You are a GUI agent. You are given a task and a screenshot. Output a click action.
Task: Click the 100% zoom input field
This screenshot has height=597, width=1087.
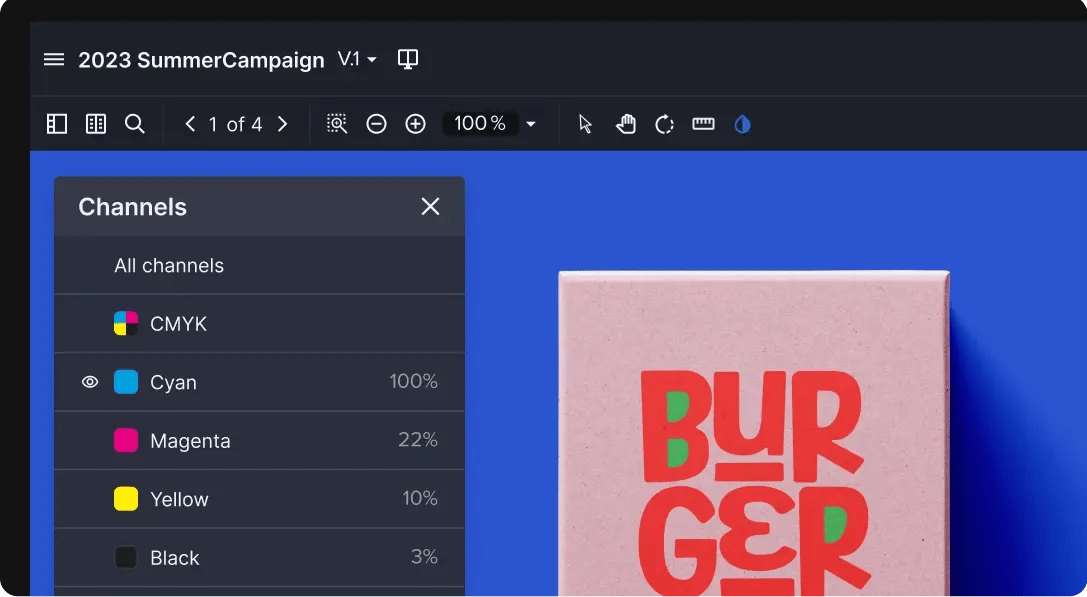click(480, 124)
